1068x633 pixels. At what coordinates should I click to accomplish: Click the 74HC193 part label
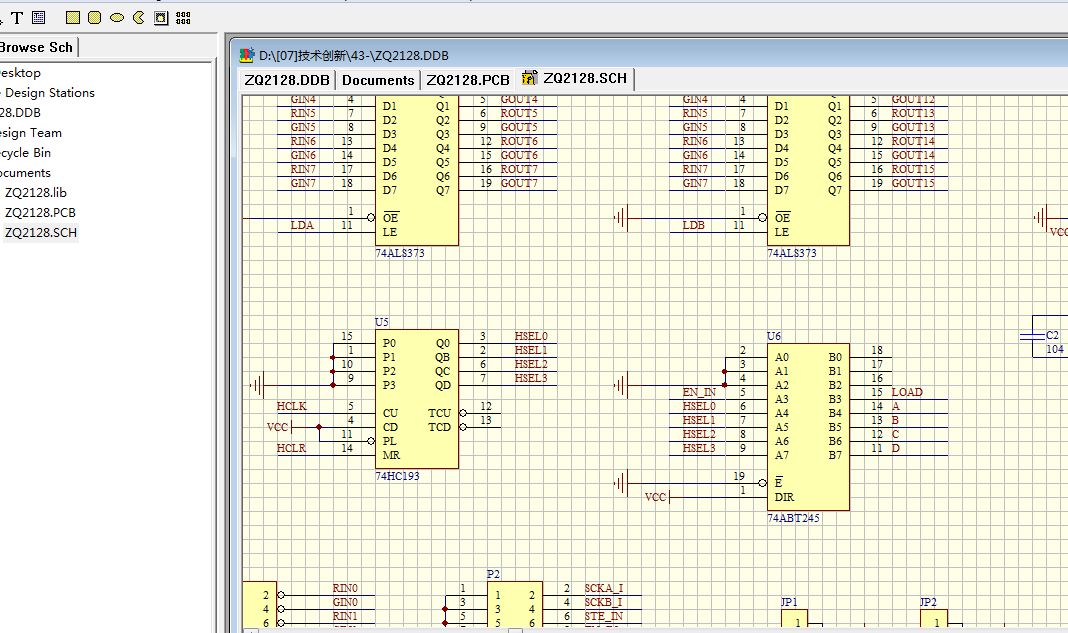[397, 476]
